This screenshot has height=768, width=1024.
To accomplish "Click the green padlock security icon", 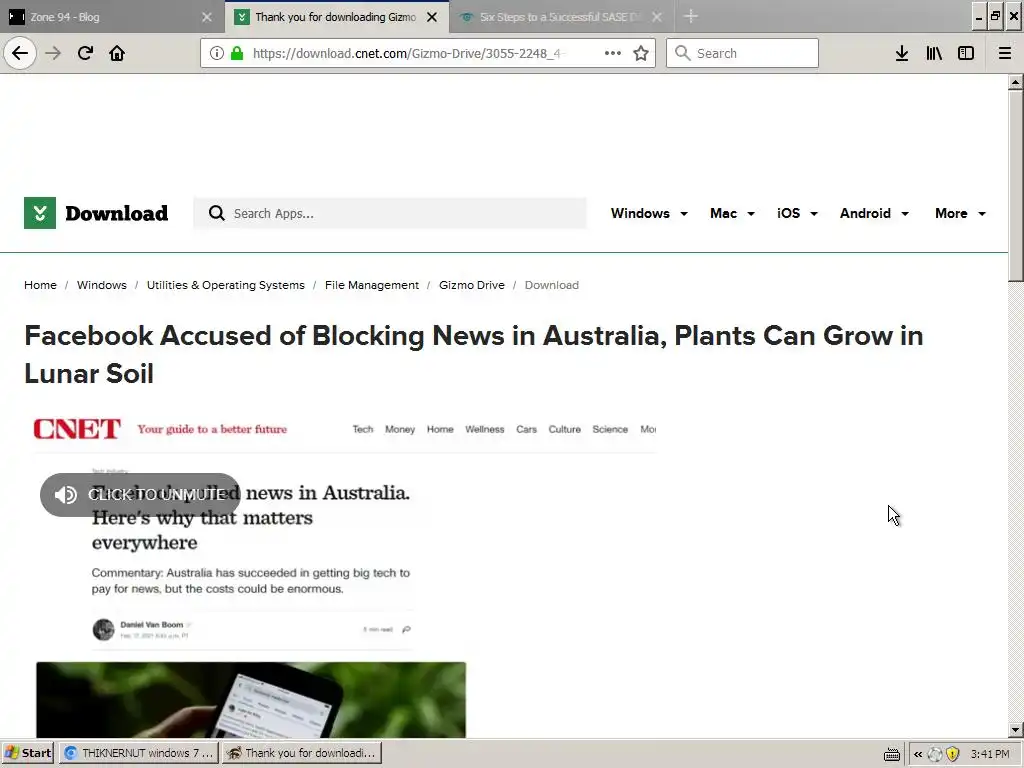I will click(x=237, y=53).
